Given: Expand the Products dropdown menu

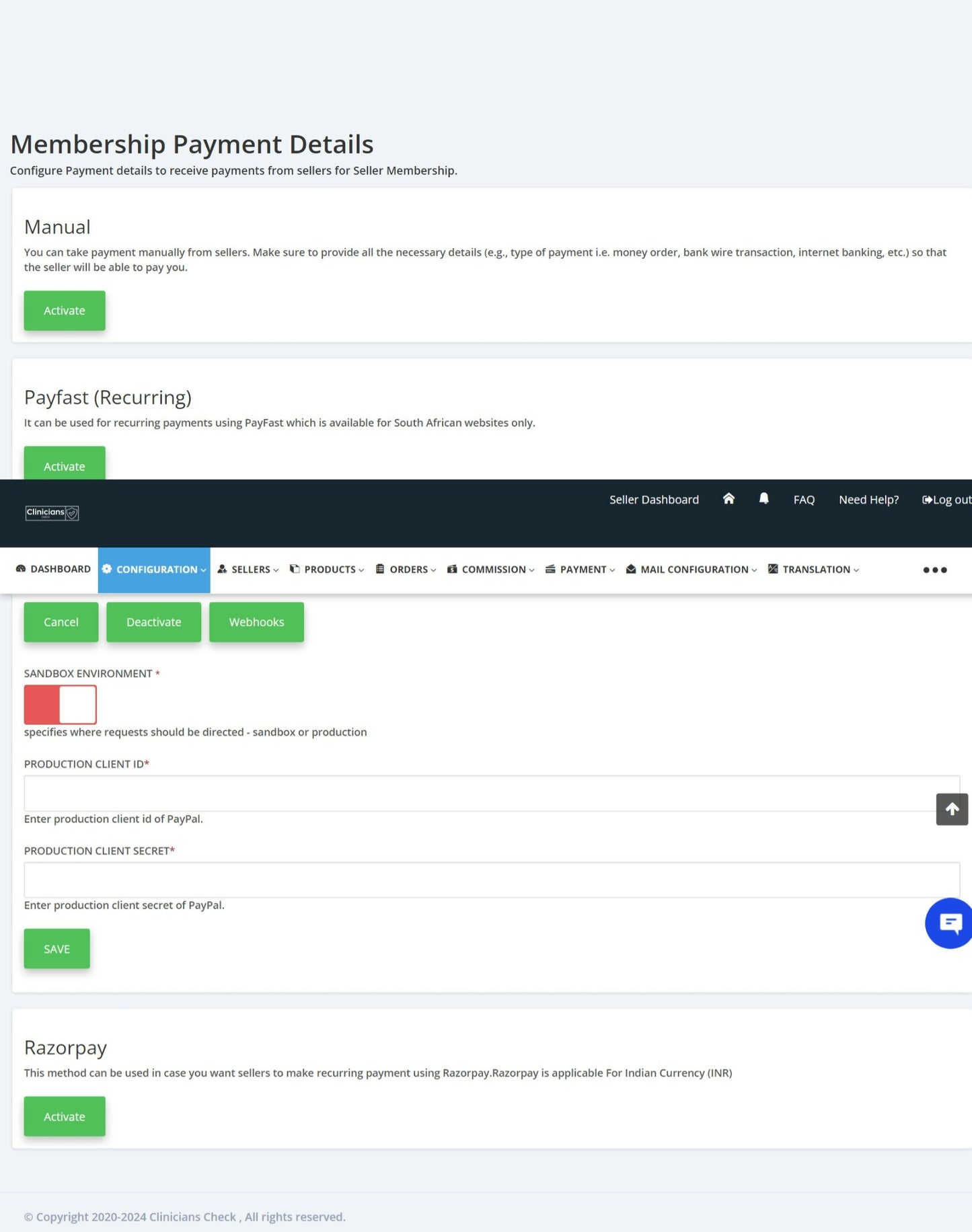Looking at the screenshot, I should [327, 570].
